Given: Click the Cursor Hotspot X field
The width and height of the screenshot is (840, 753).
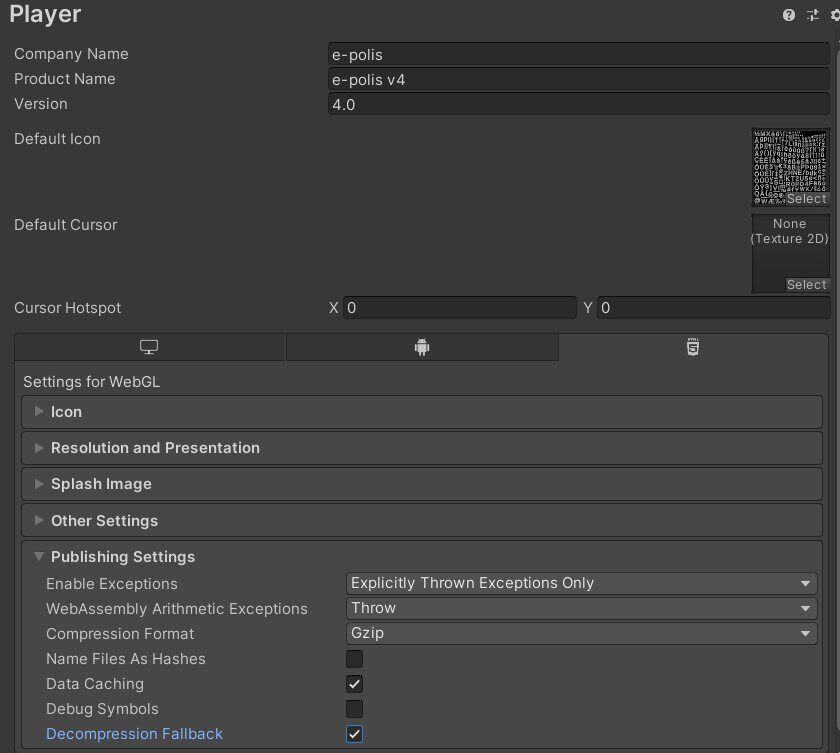Looking at the screenshot, I should click(x=460, y=308).
